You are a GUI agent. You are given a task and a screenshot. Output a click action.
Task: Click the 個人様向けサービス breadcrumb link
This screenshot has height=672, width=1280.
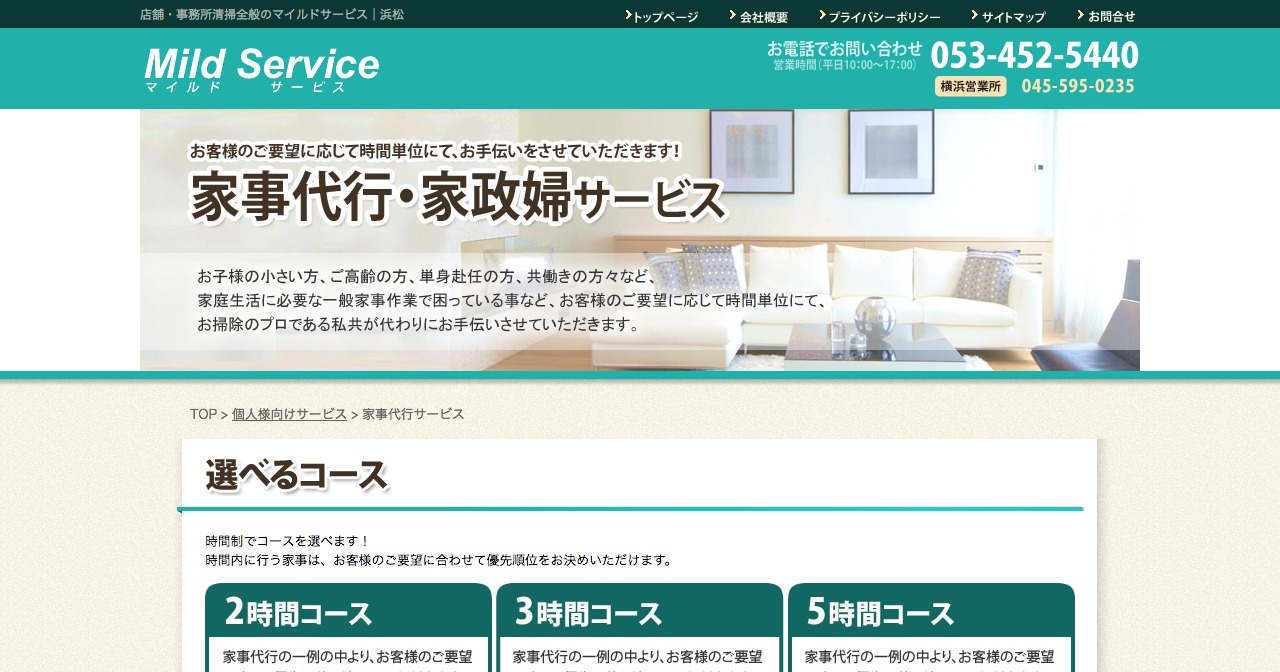[289, 413]
